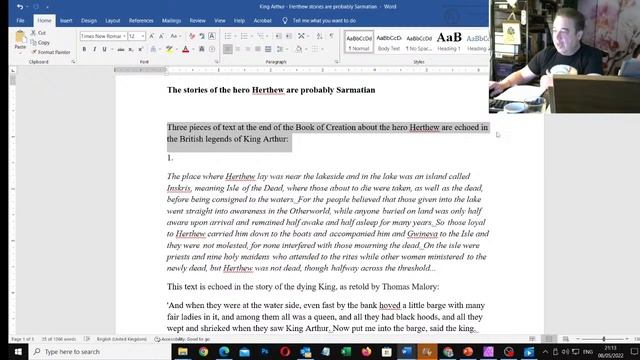Image resolution: width=640 pixels, height=360 pixels.
Task: Decrease the font size
Action: tap(162, 36)
